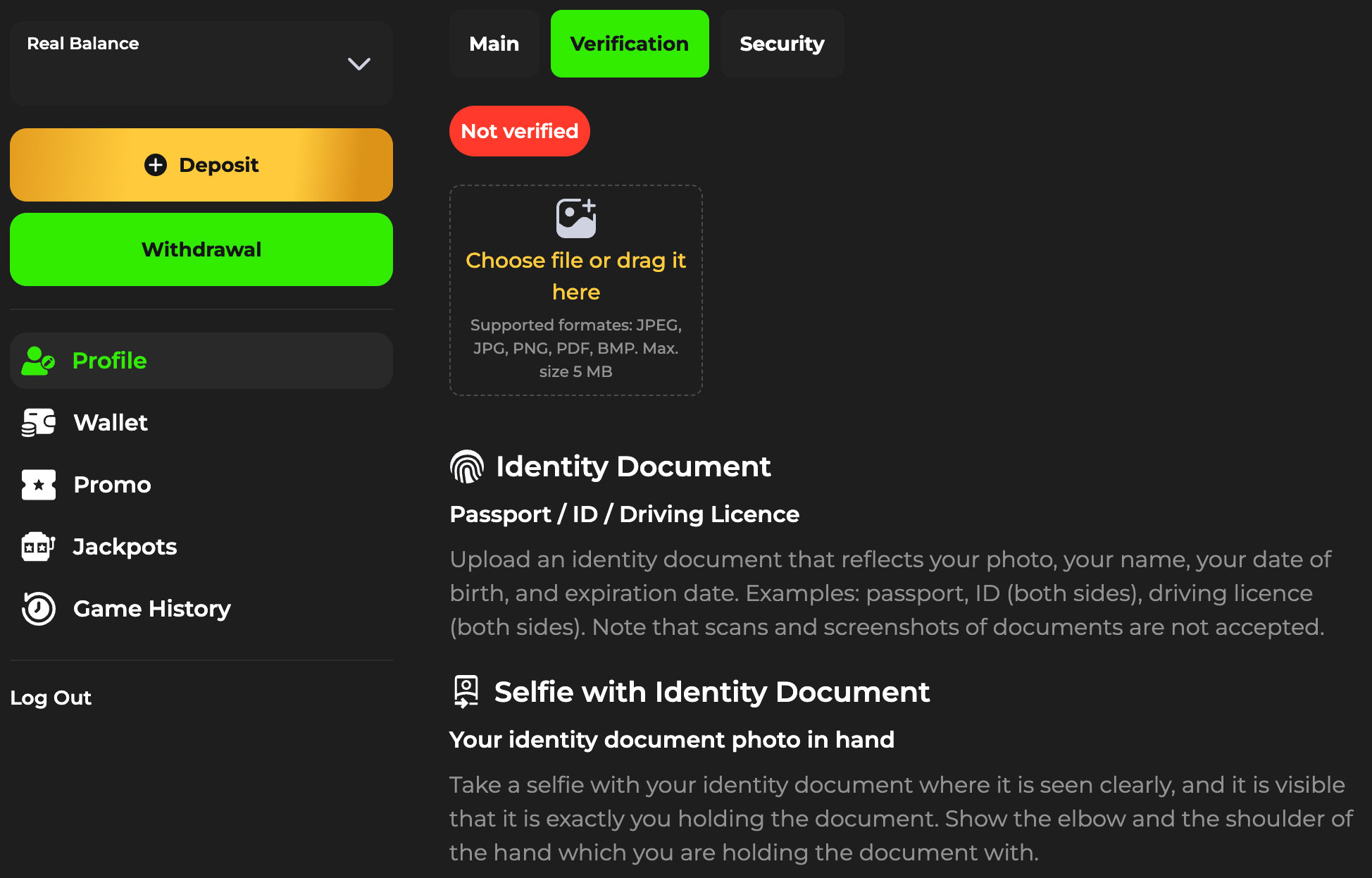Click the Not verified status badge
This screenshot has height=878, width=1372.
(x=520, y=131)
